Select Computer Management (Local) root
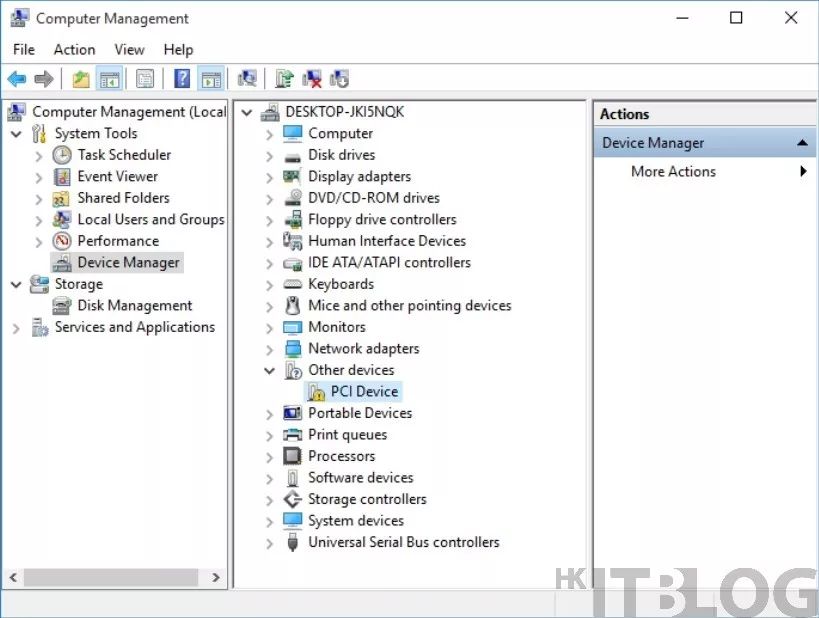Screen dimensions: 819x618 tap(130, 112)
